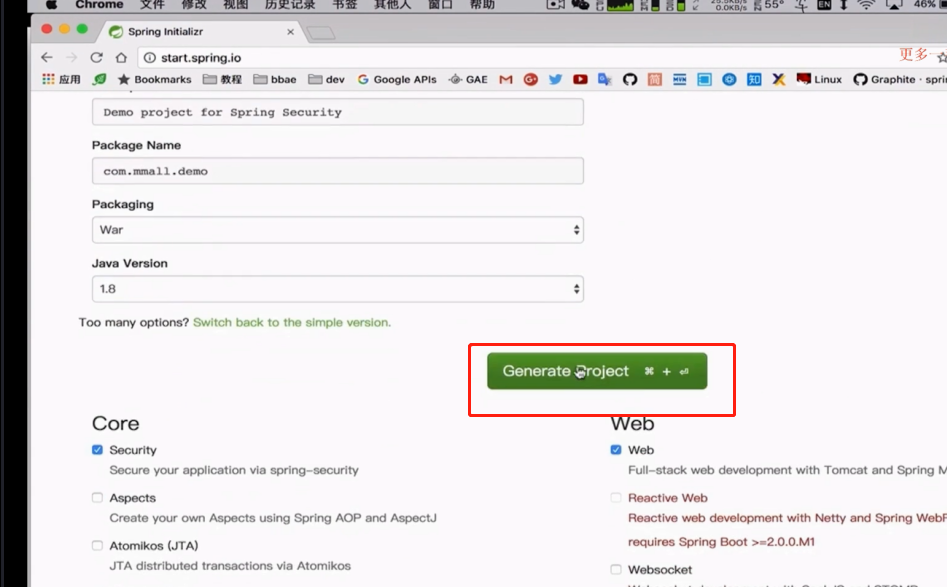Open the apps grid bookmark 应用
Image resolution: width=947 pixels, height=587 pixels.
(61, 79)
